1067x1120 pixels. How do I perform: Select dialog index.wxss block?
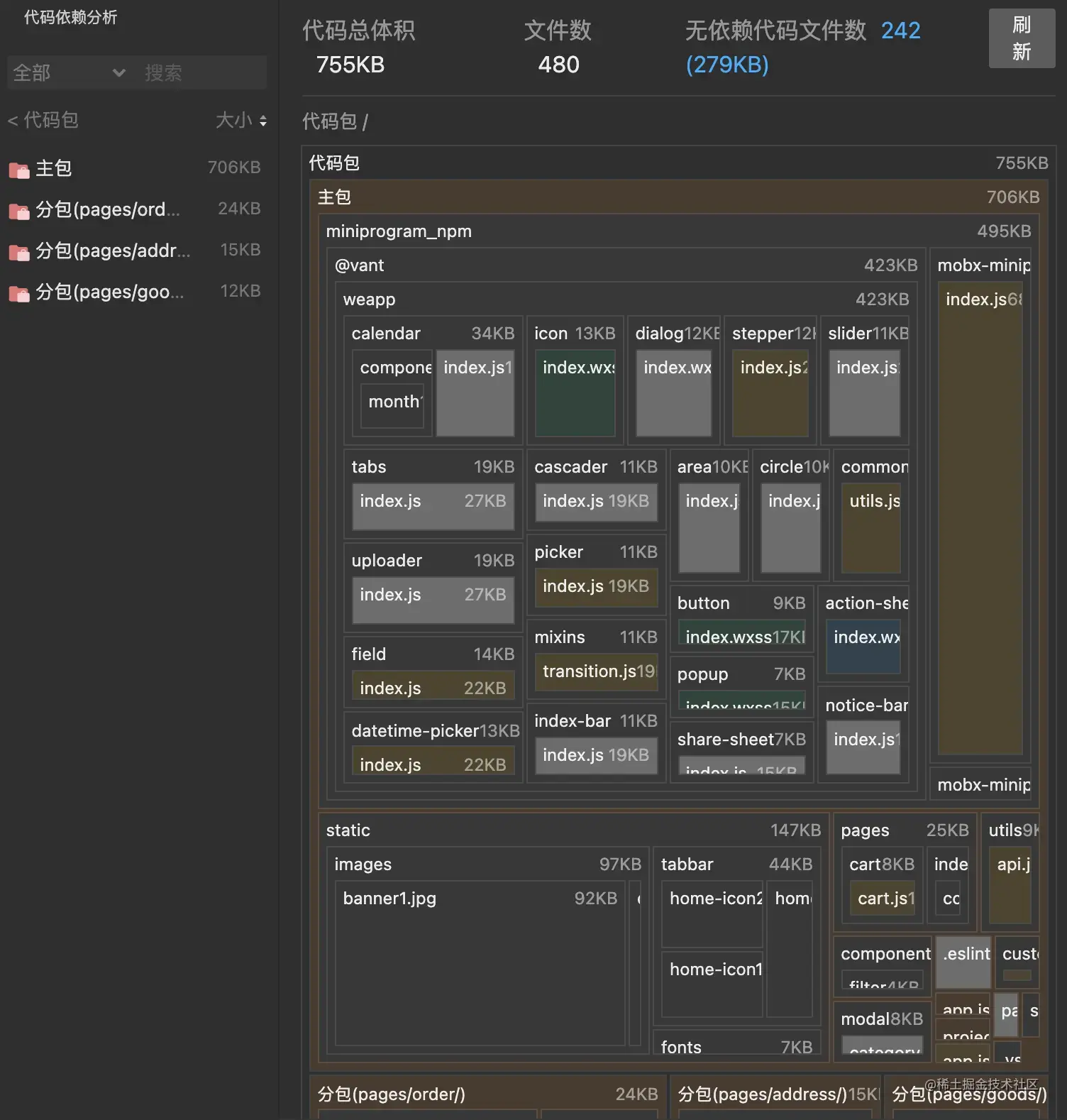click(674, 393)
